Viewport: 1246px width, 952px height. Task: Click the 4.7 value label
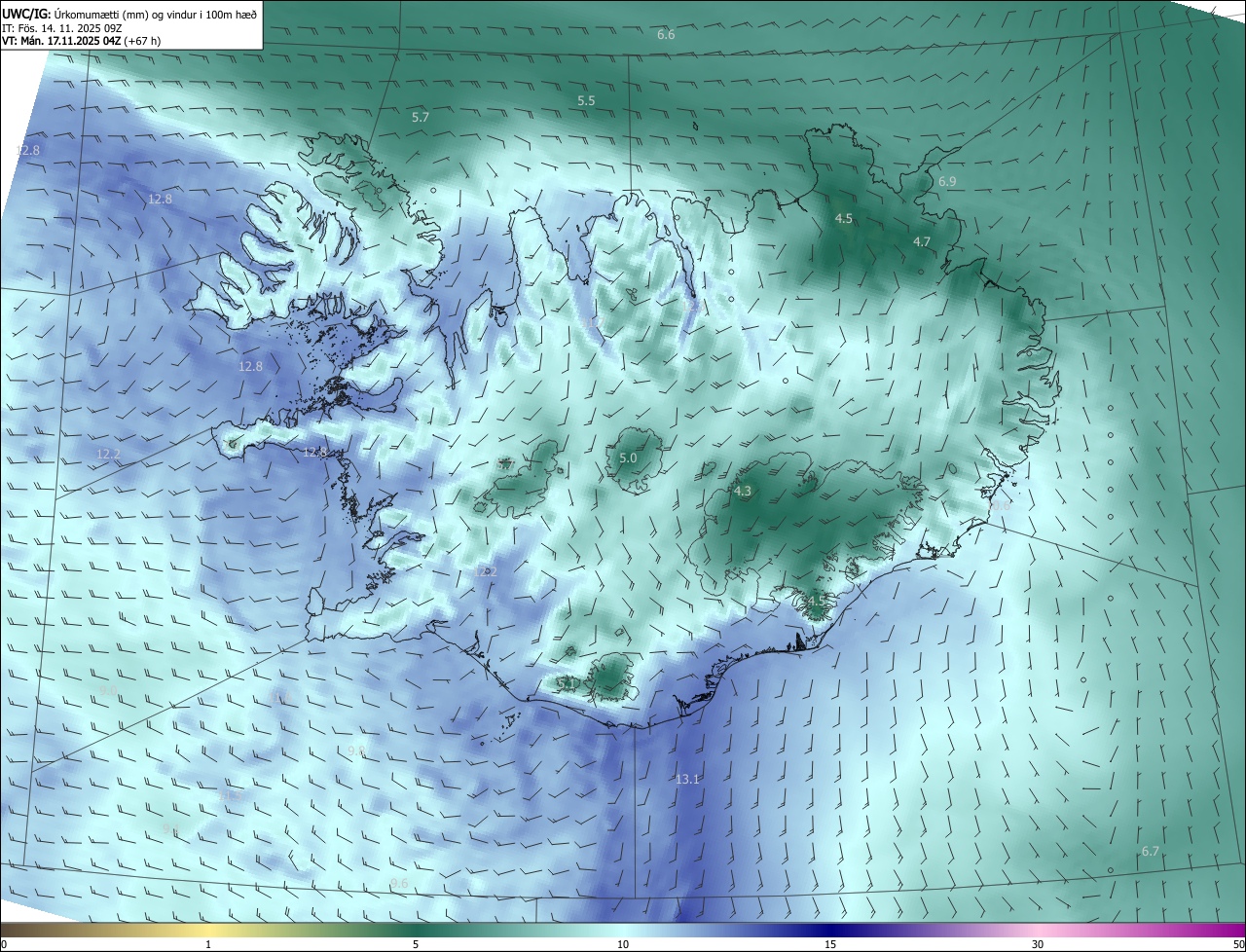(922, 241)
